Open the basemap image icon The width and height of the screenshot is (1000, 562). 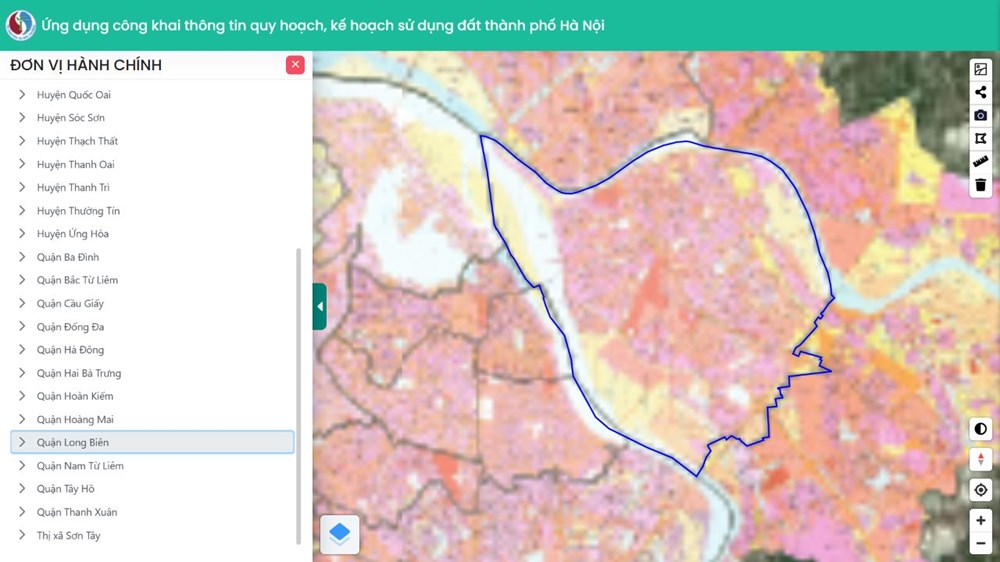click(980, 69)
